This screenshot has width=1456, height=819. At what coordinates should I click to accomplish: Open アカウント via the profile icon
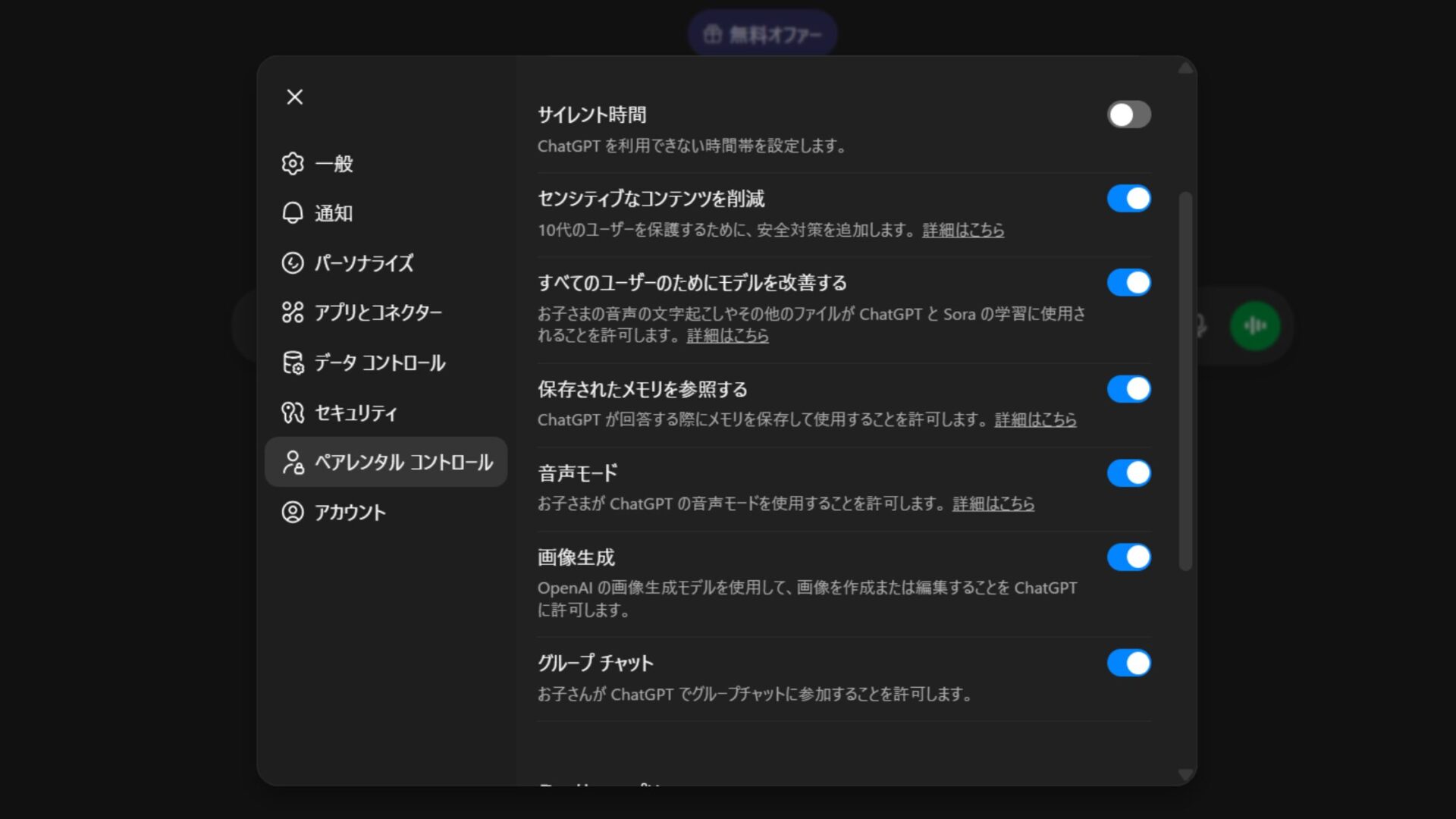click(x=293, y=512)
